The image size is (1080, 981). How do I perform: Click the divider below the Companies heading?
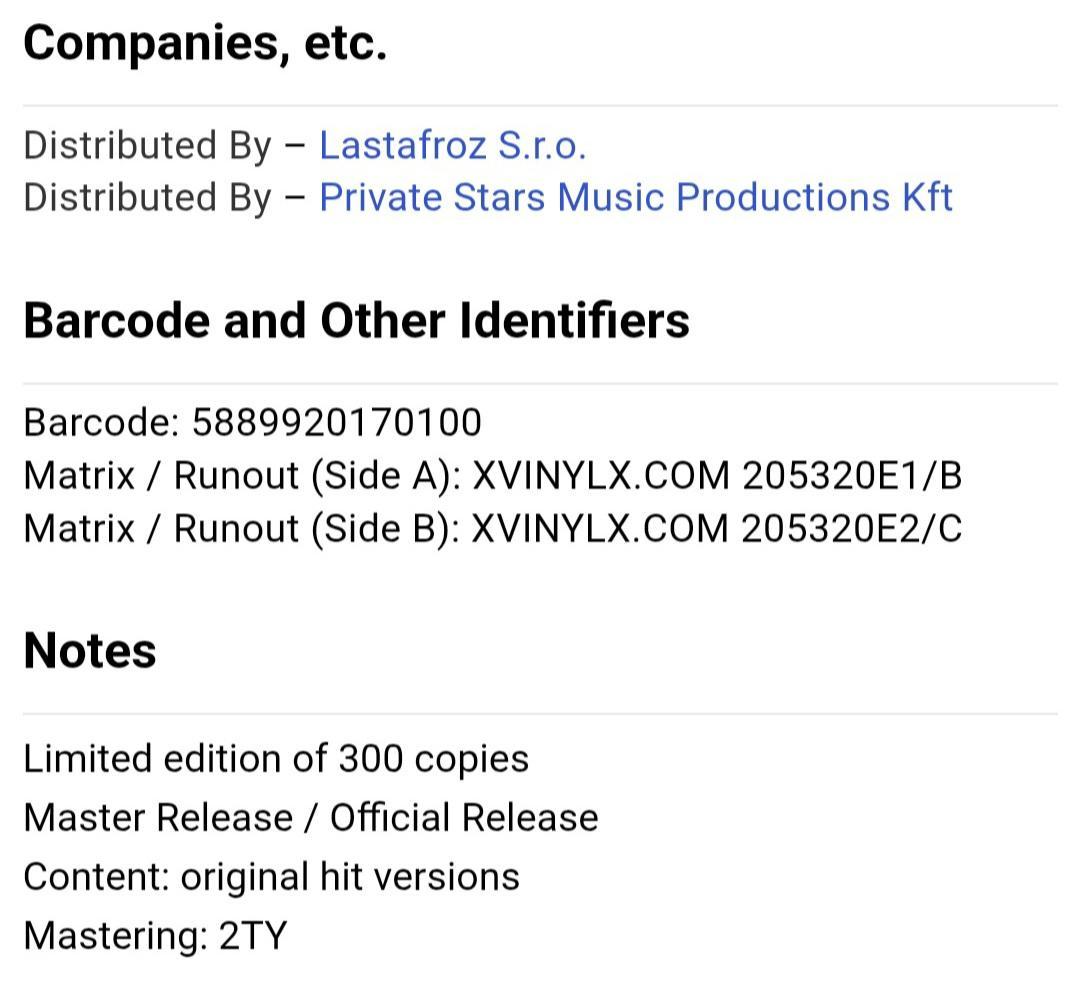tap(540, 106)
